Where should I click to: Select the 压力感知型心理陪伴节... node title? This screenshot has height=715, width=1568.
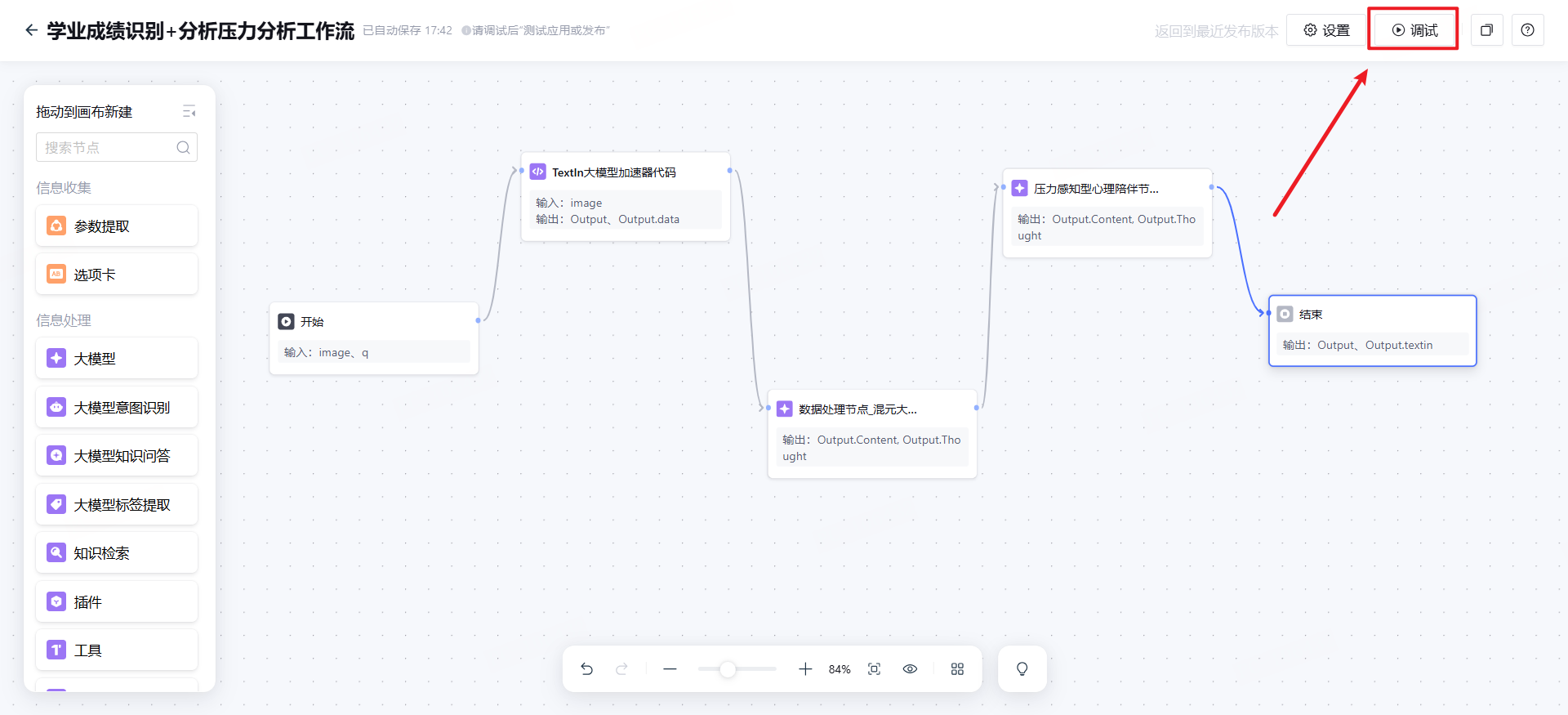point(1096,189)
